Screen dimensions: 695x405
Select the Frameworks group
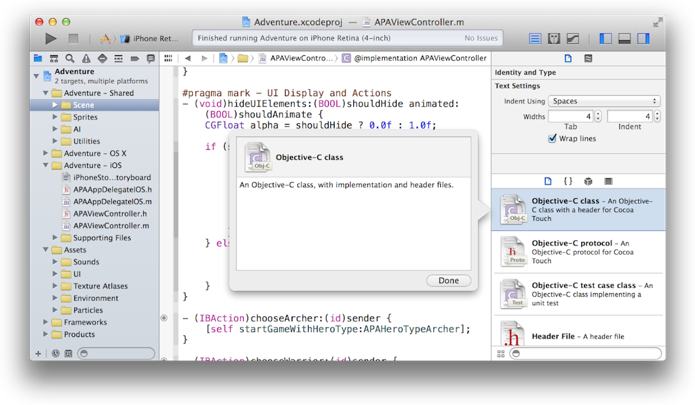pos(79,322)
